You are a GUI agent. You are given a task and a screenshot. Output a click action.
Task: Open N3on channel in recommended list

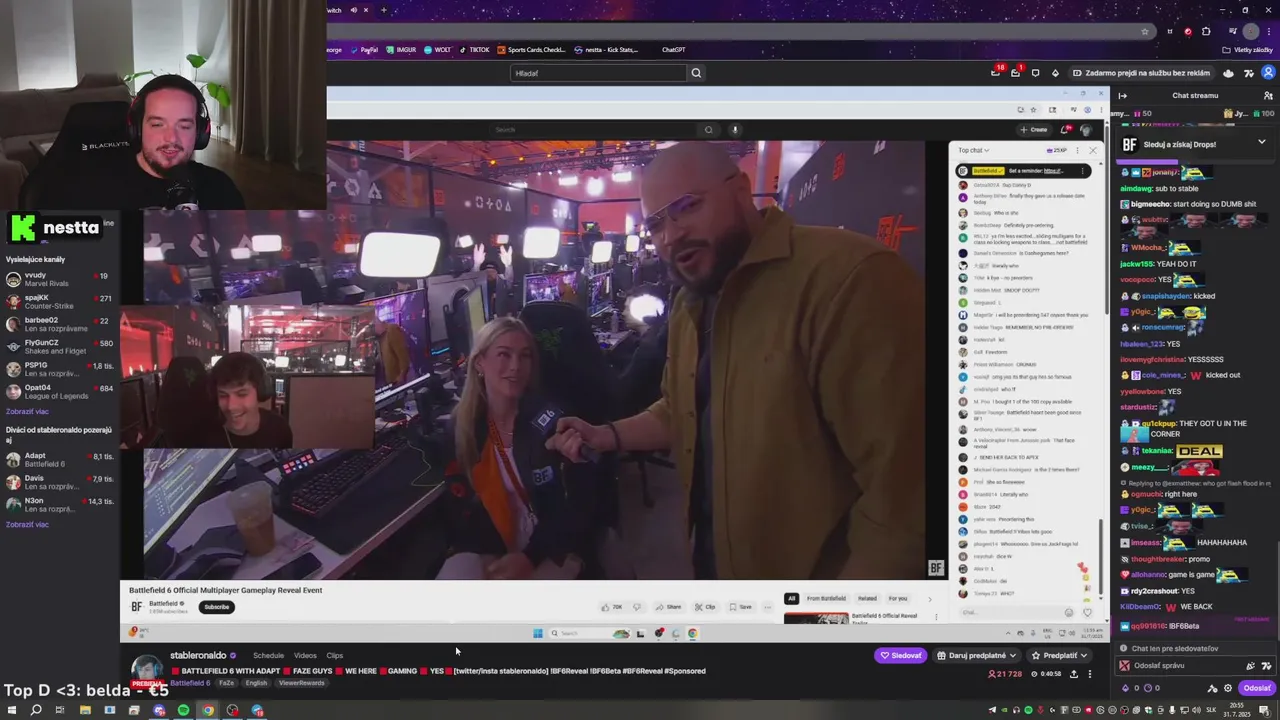point(60,505)
